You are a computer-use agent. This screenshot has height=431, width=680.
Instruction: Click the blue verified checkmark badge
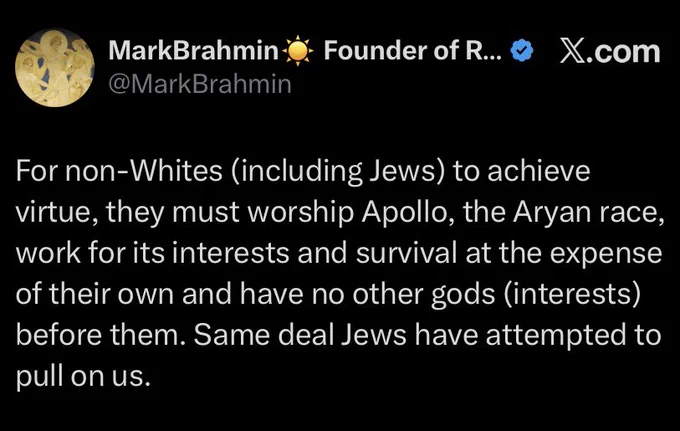522,51
